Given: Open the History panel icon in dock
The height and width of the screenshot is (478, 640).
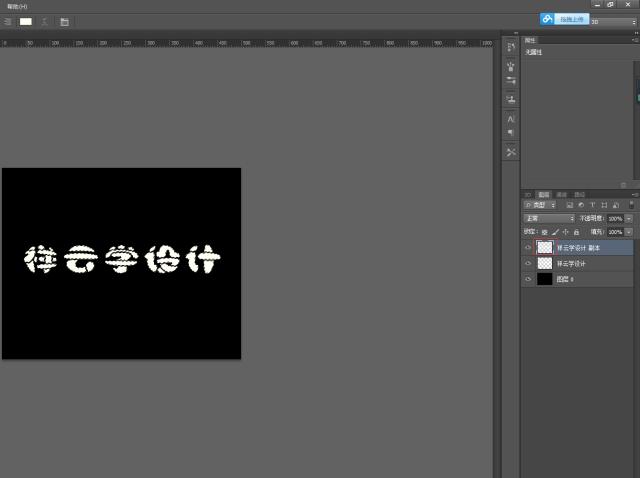Looking at the screenshot, I should (x=511, y=47).
